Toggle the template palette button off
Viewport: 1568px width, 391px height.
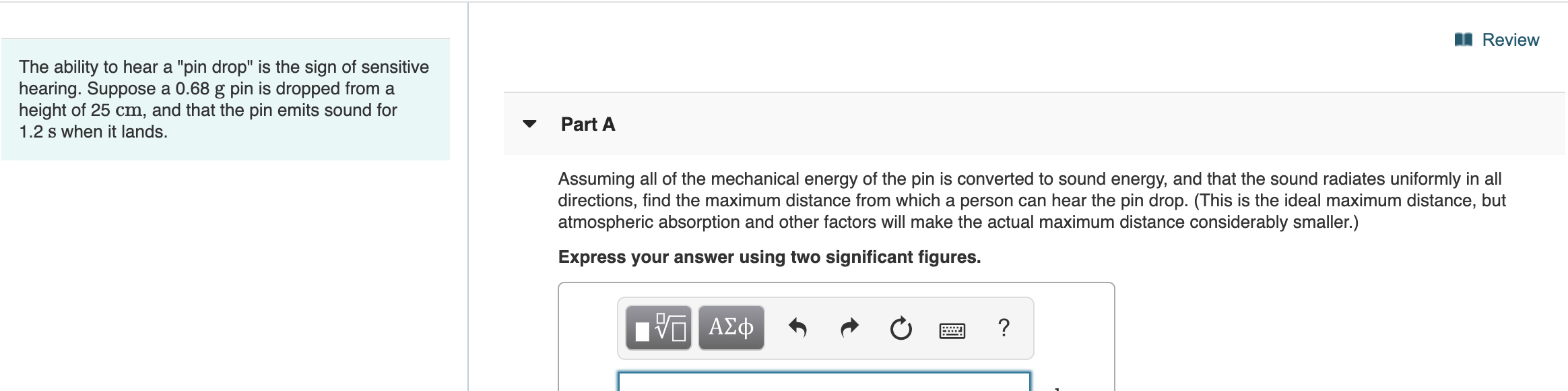coord(657,328)
